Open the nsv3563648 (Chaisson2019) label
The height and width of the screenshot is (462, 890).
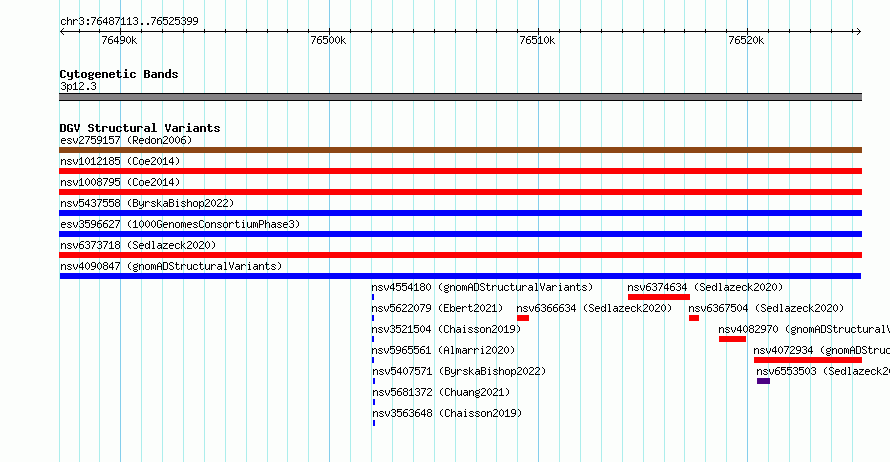447,413
